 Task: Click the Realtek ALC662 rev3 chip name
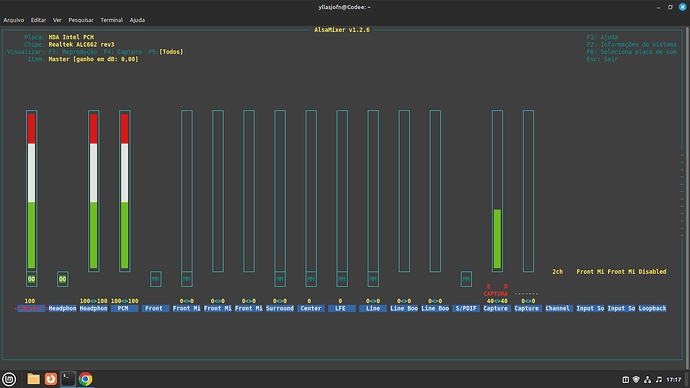point(81,44)
